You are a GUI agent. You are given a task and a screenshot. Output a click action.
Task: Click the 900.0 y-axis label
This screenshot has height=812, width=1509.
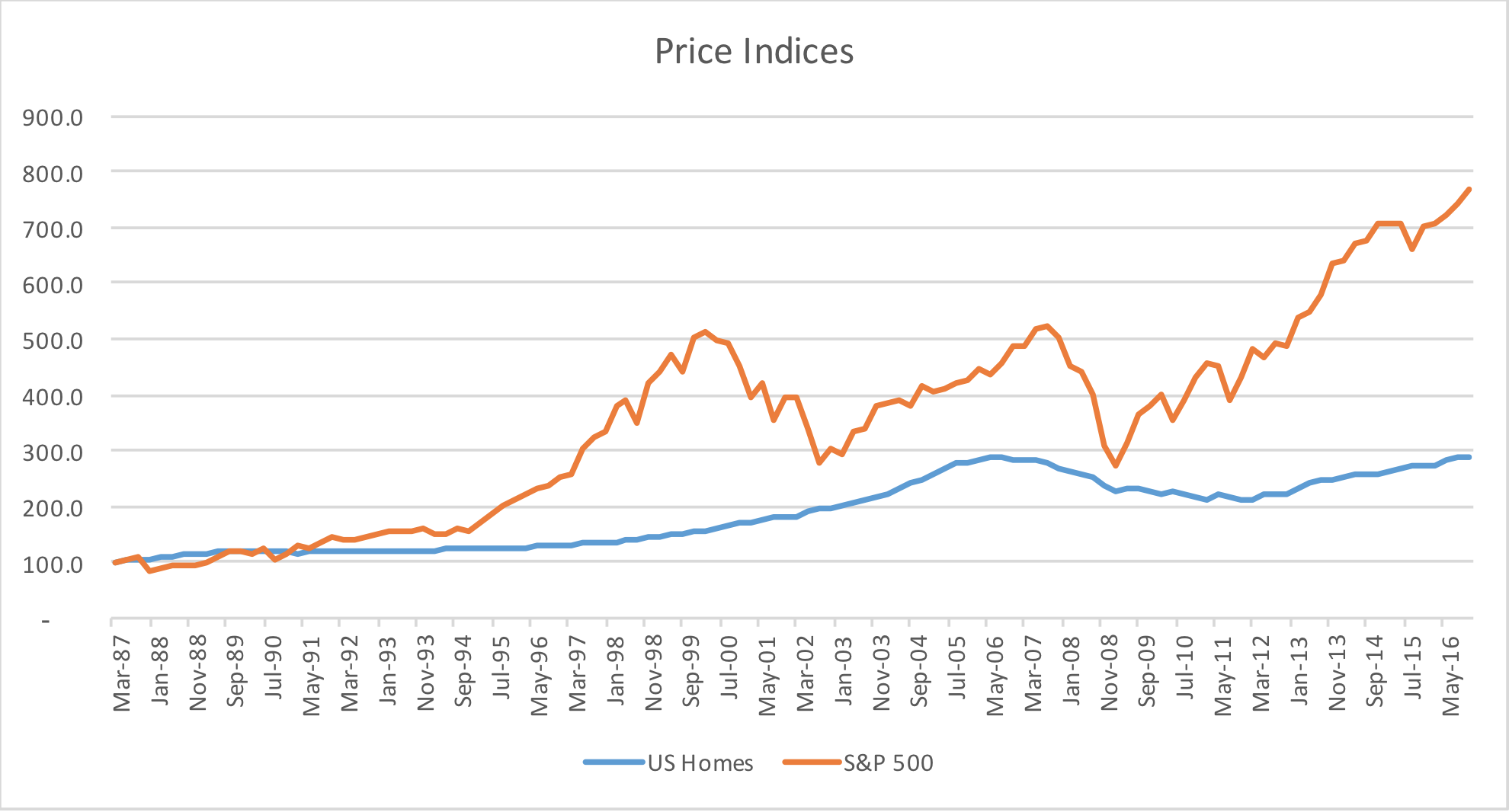53,117
